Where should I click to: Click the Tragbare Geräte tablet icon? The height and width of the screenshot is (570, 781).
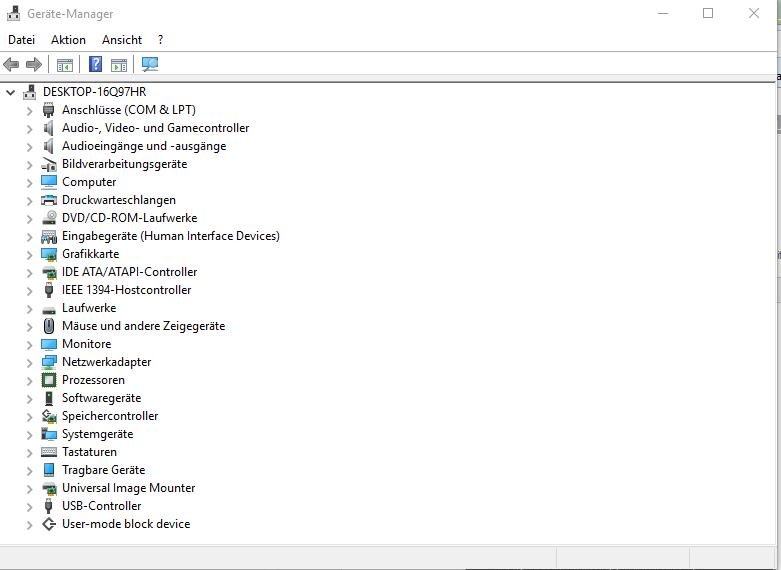pos(48,470)
